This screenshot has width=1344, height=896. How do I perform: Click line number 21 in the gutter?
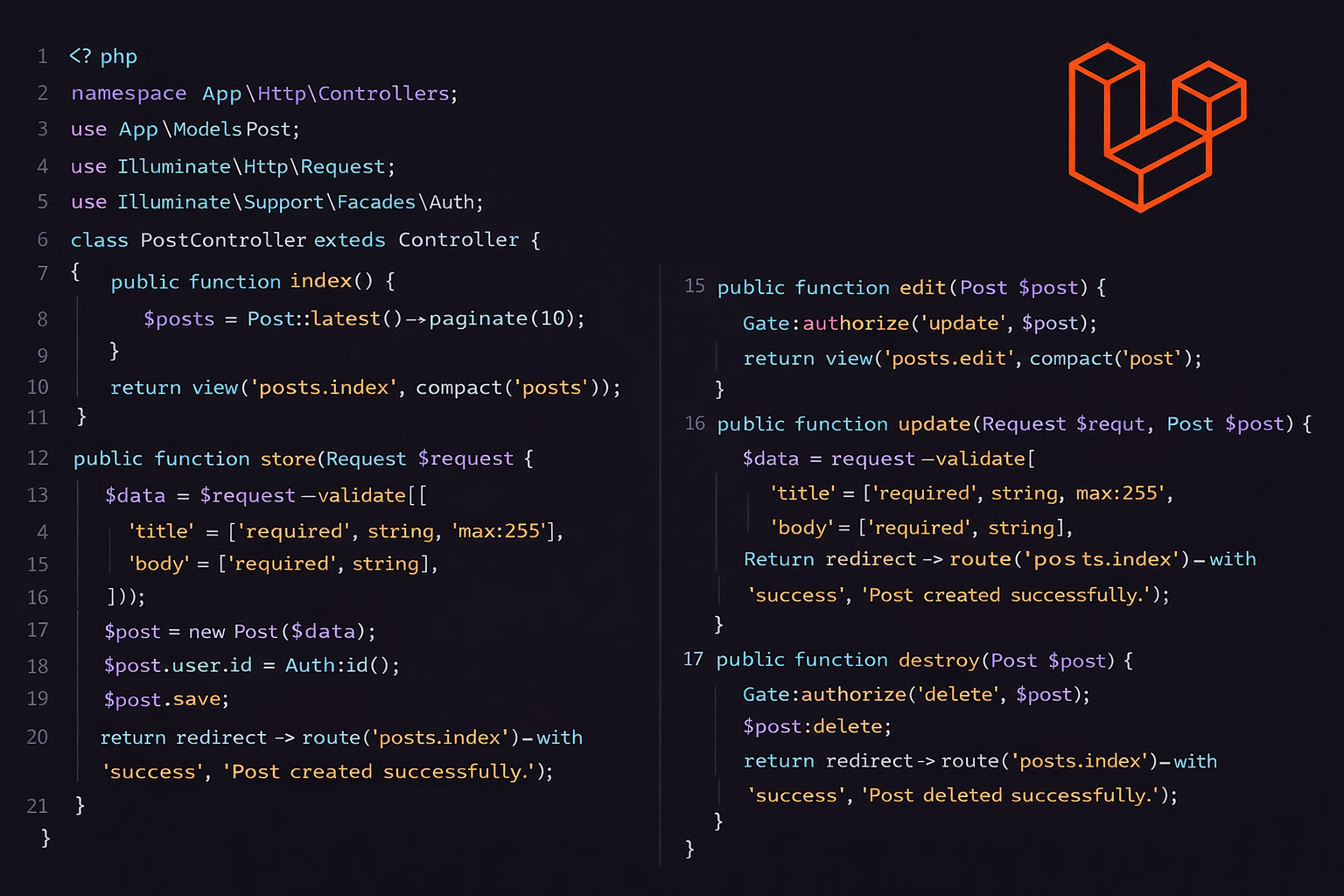pyautogui.click(x=38, y=806)
